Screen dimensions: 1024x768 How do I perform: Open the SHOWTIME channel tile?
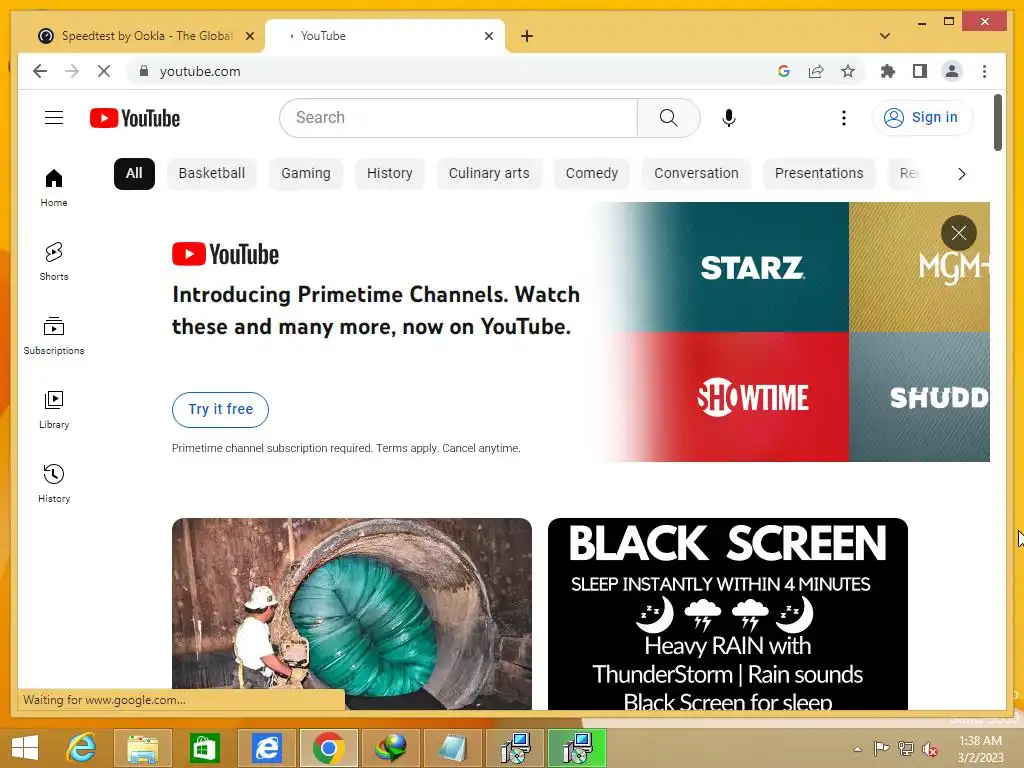(751, 396)
